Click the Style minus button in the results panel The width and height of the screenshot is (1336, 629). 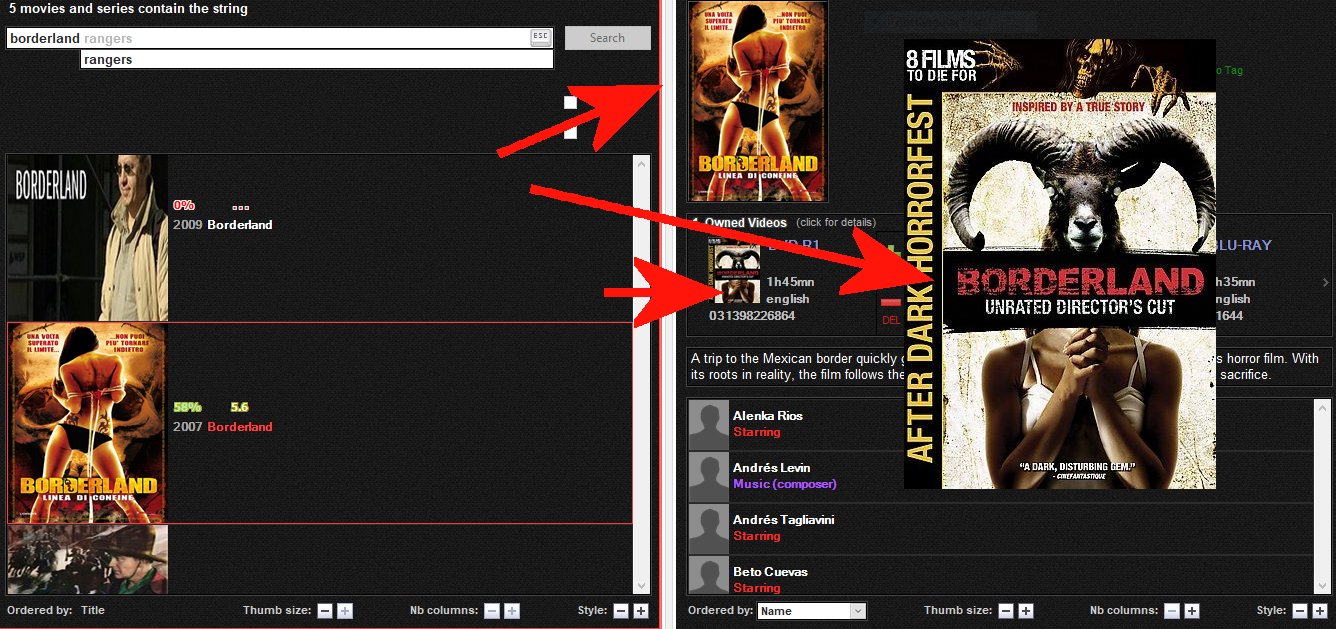[621, 611]
